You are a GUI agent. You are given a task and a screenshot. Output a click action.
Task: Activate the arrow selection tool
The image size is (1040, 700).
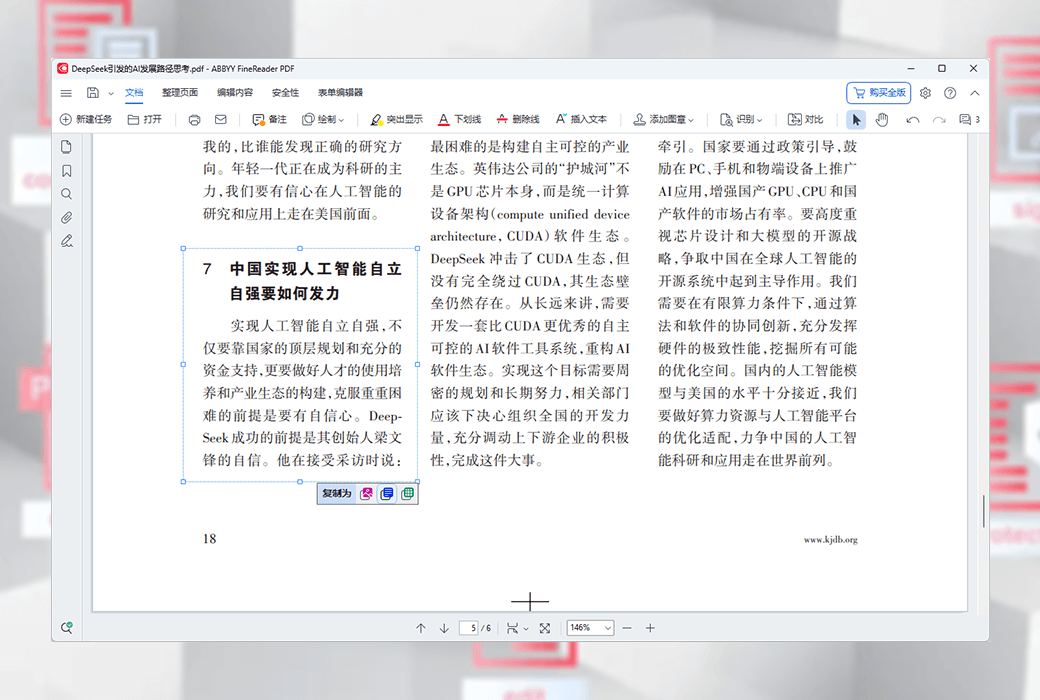coord(856,120)
